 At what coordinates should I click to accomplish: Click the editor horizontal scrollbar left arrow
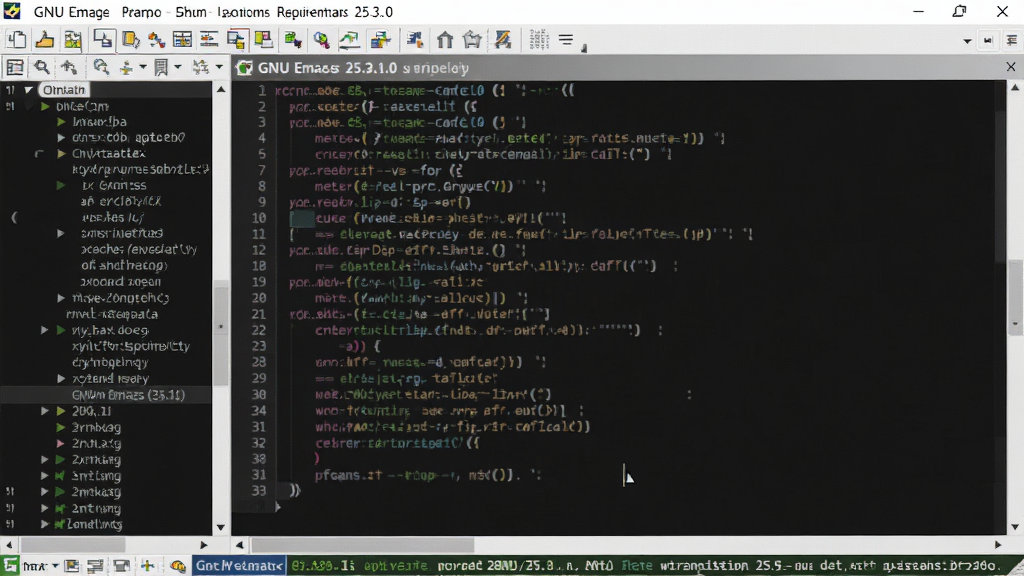click(x=240, y=545)
